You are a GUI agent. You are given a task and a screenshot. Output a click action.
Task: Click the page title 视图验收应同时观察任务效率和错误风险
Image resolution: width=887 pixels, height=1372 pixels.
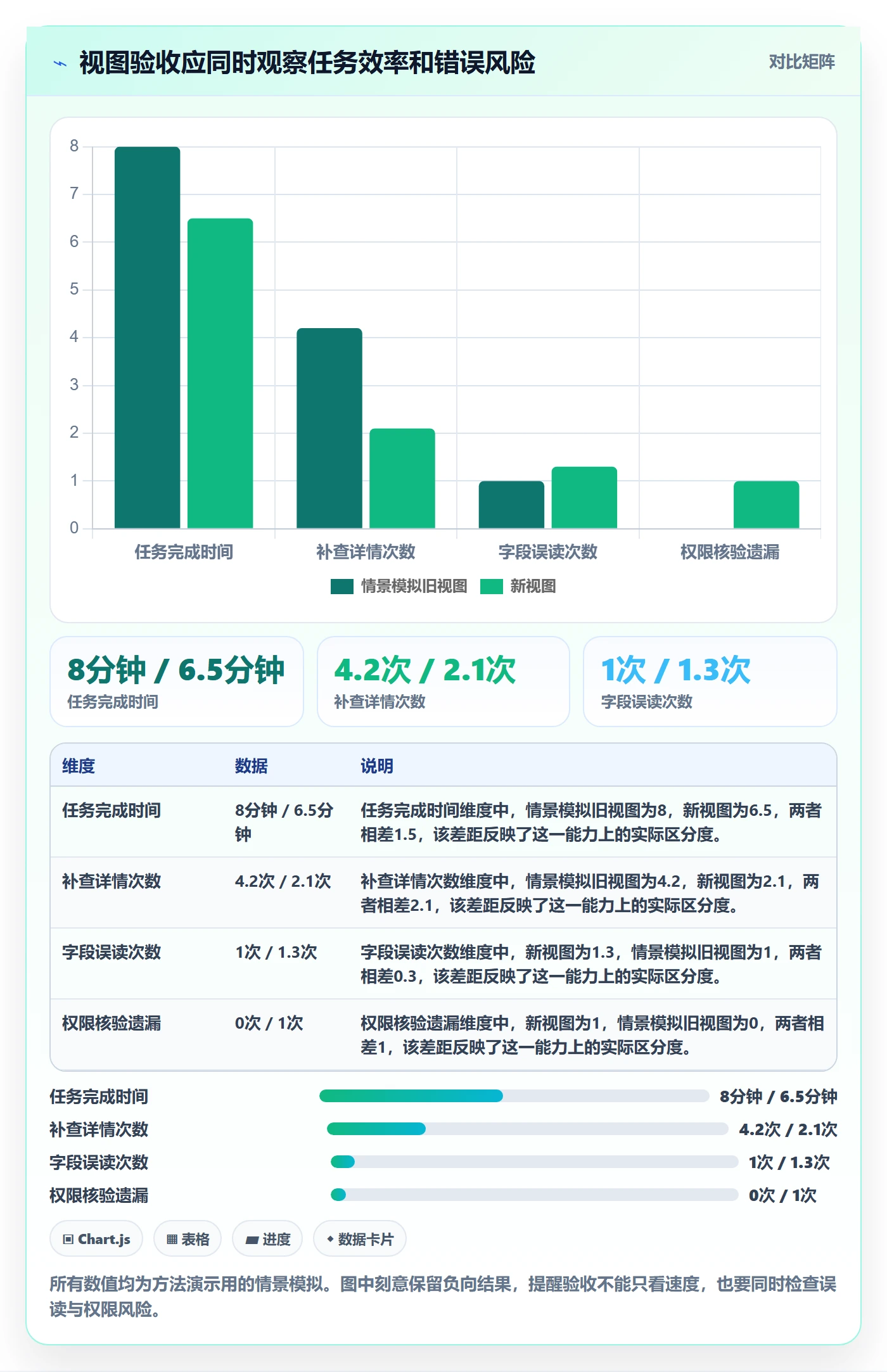(307, 63)
